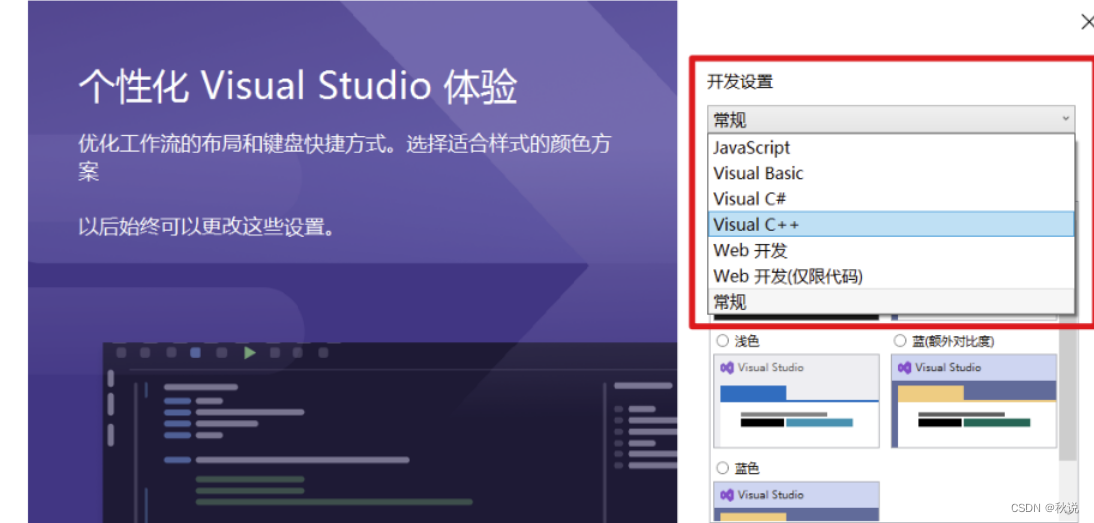Select JavaScript from development settings list
1094x523 pixels.
point(891,148)
